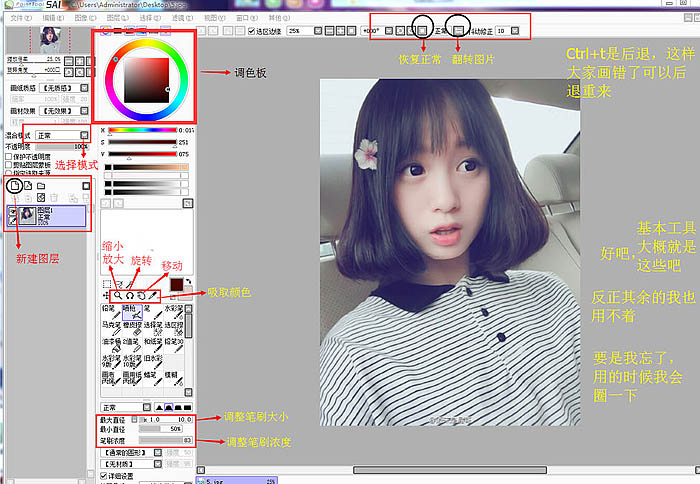Select the rectangular selection tool
Screen dimensions: 700x484
pyautogui.click(x=107, y=284)
